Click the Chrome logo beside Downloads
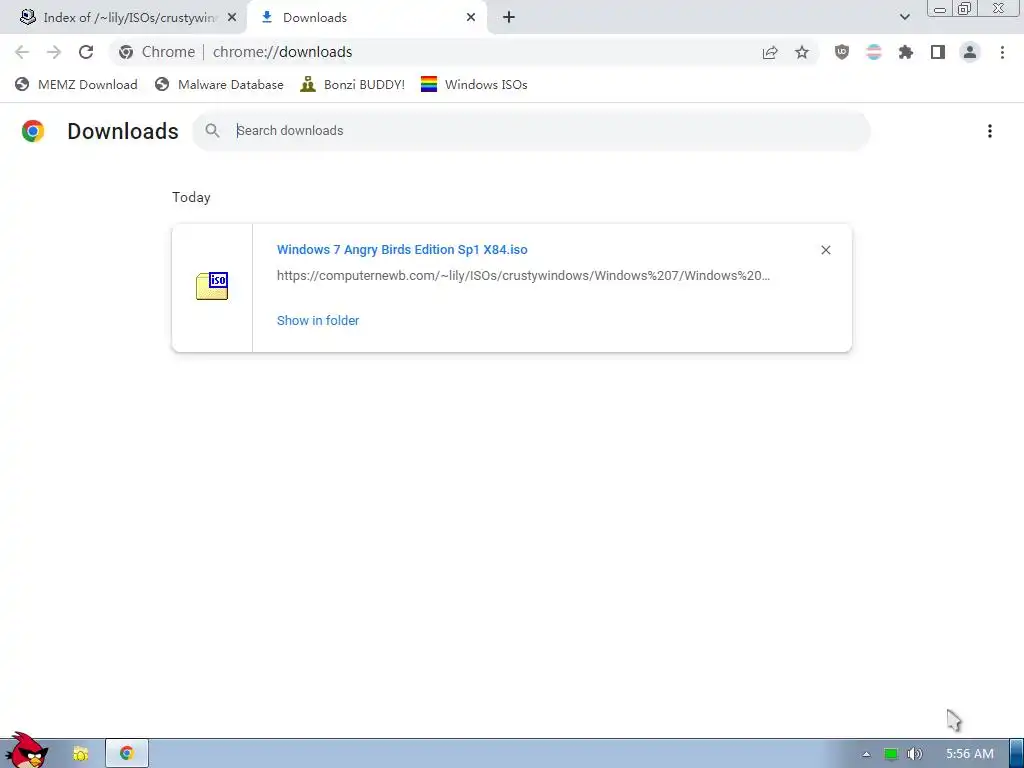The width and height of the screenshot is (1024, 768). point(33,131)
